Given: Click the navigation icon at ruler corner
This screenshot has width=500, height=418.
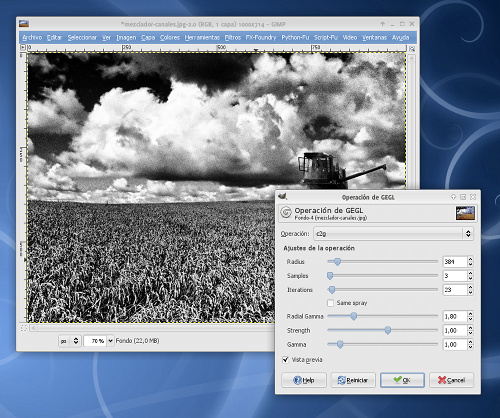Looking at the screenshot, I should (x=23, y=48).
